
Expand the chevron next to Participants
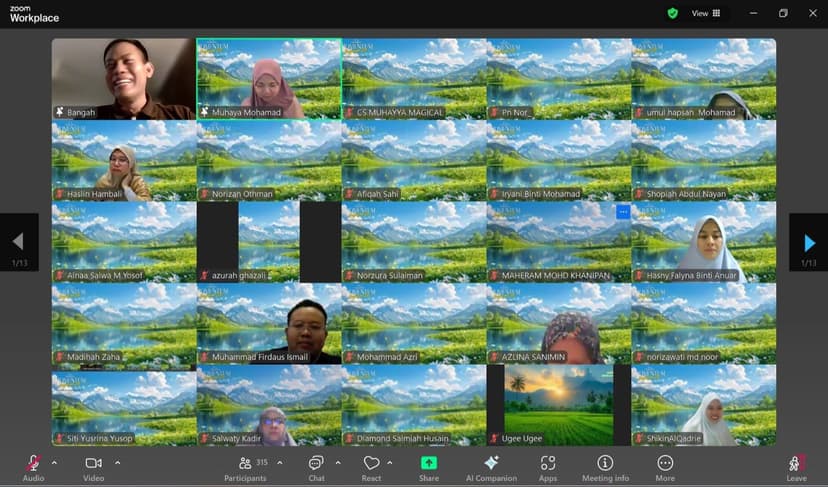point(279,463)
